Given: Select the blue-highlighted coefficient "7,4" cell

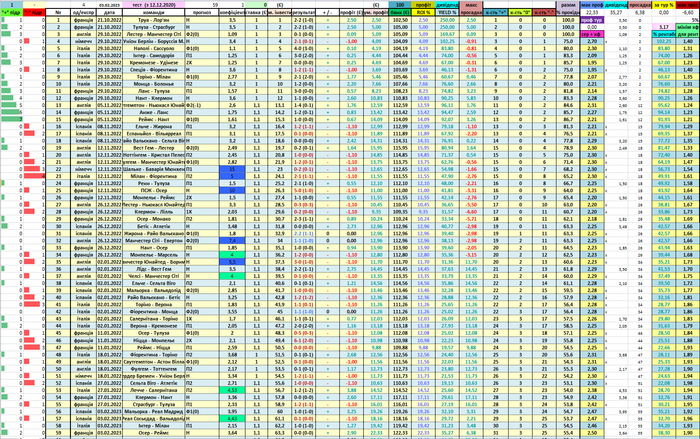Looking at the screenshot, I should [232, 241].
